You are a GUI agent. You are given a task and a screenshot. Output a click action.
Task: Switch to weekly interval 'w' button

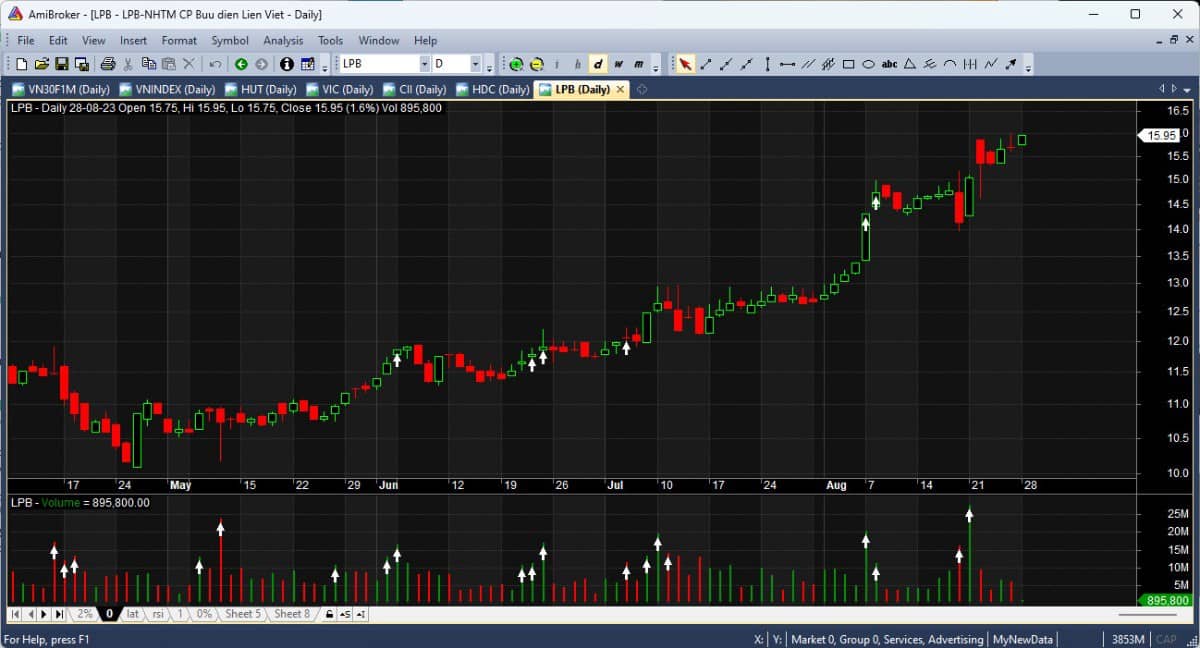[618, 64]
